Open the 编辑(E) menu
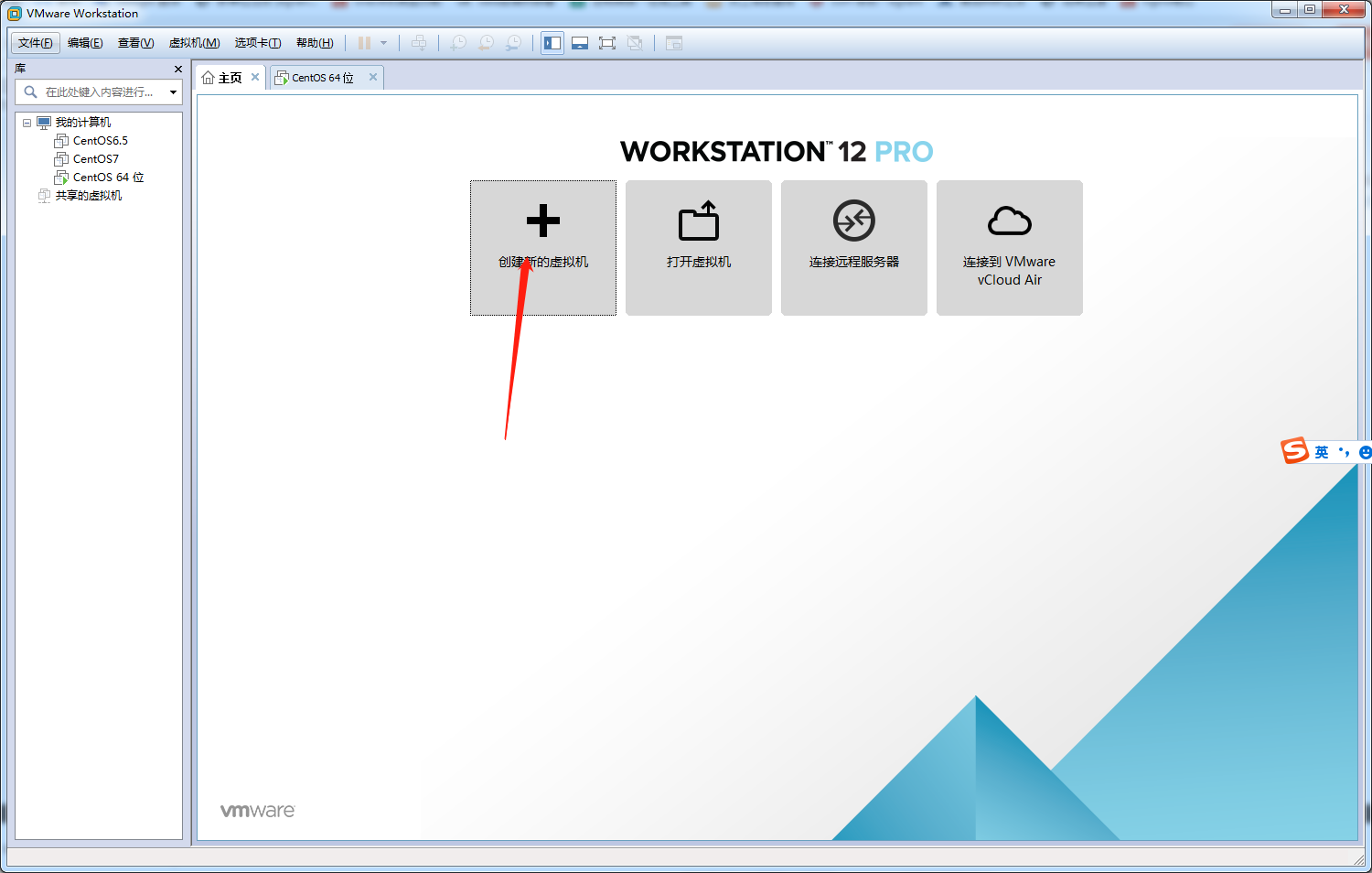Screen dimensions: 1372x873 (x=85, y=43)
